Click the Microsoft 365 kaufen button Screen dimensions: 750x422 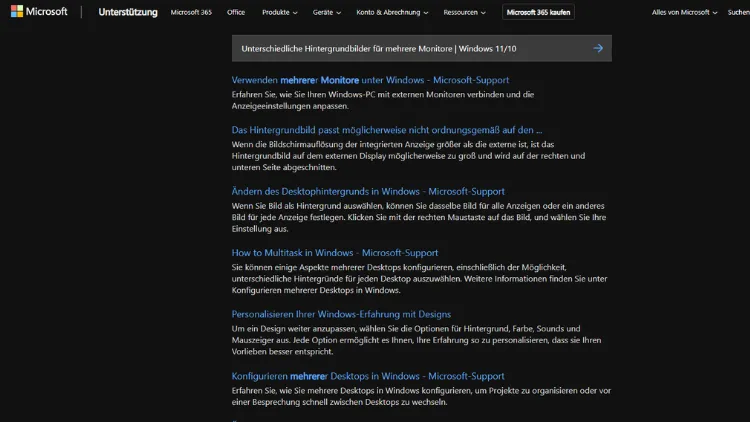[538, 12]
